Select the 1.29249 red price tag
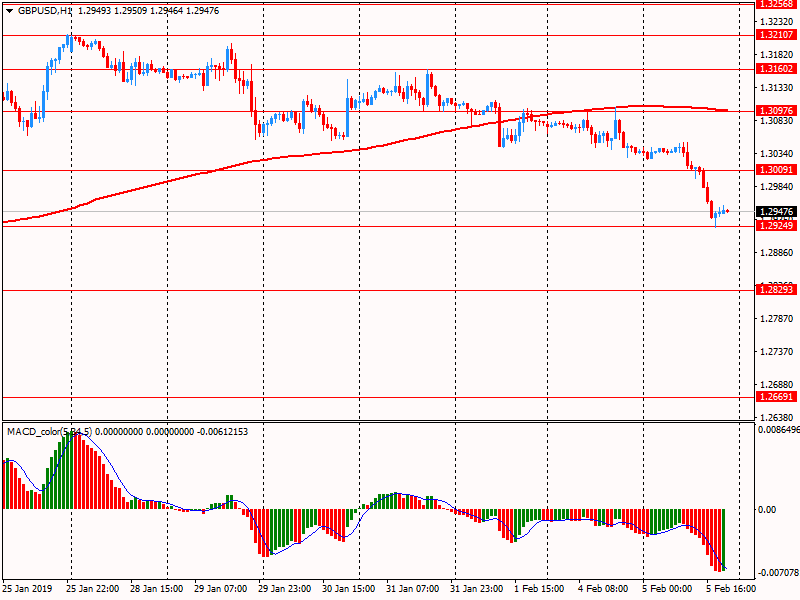 tap(777, 226)
